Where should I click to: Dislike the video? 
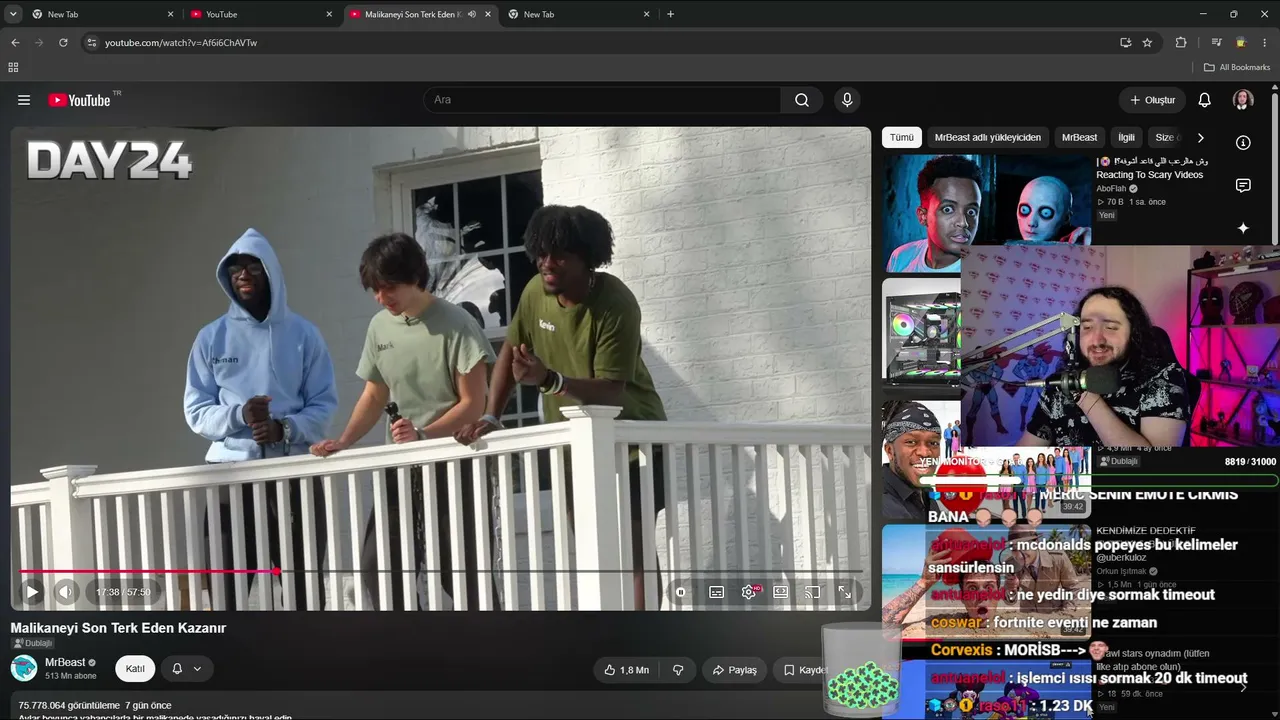678,670
